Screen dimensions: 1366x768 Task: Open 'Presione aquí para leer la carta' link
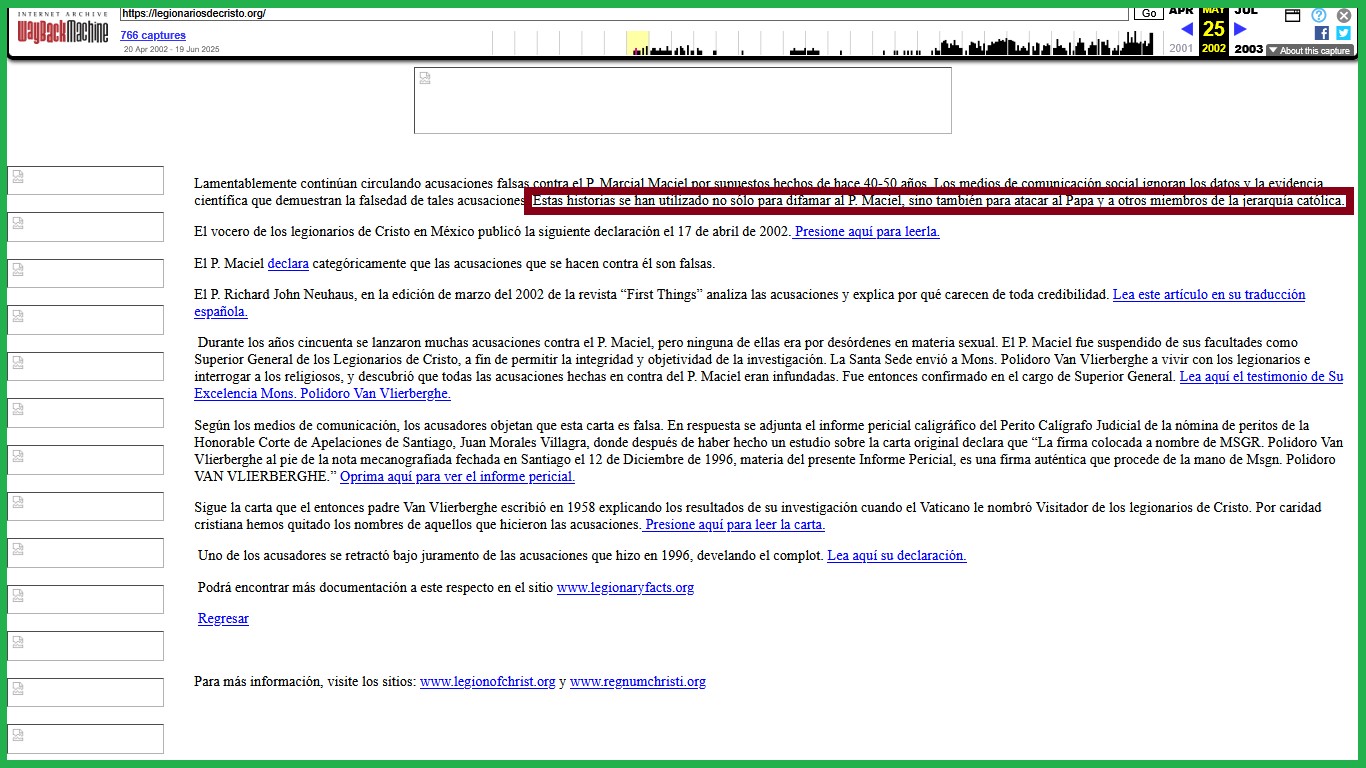[734, 525]
